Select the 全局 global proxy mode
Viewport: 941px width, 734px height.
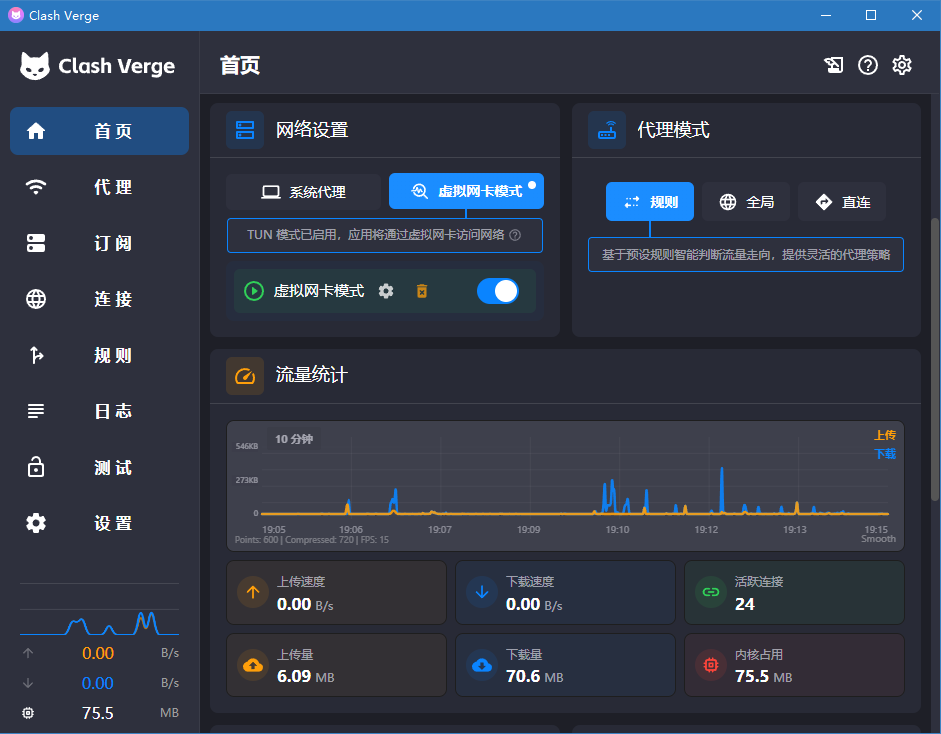coord(746,202)
